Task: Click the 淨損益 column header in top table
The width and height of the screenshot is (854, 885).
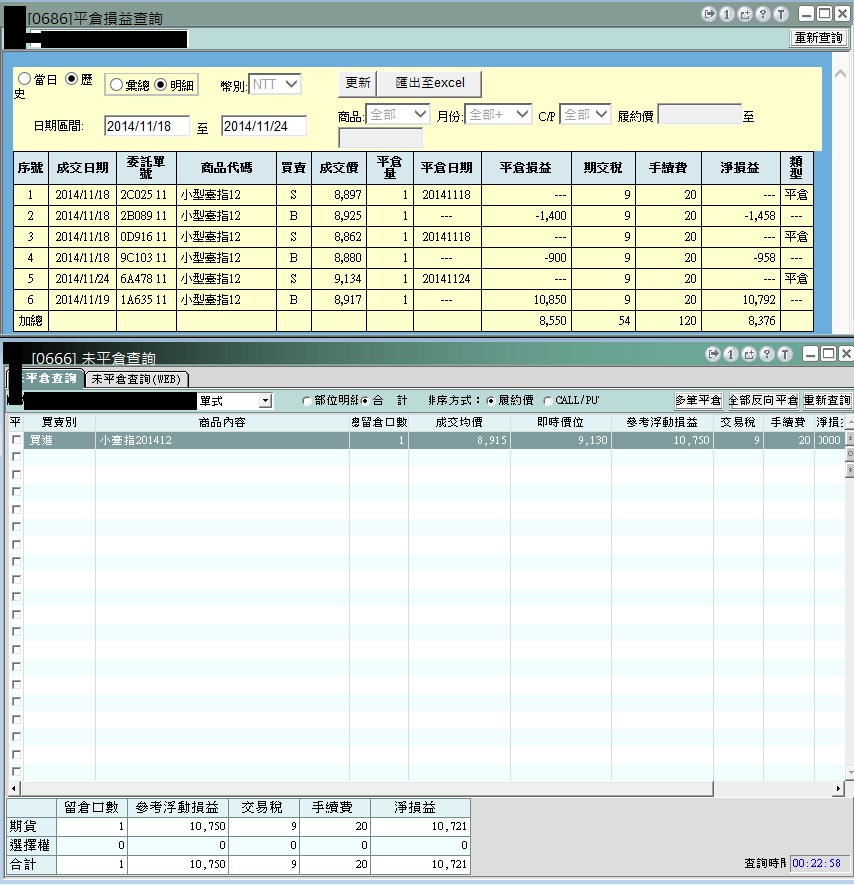Action: (740, 168)
